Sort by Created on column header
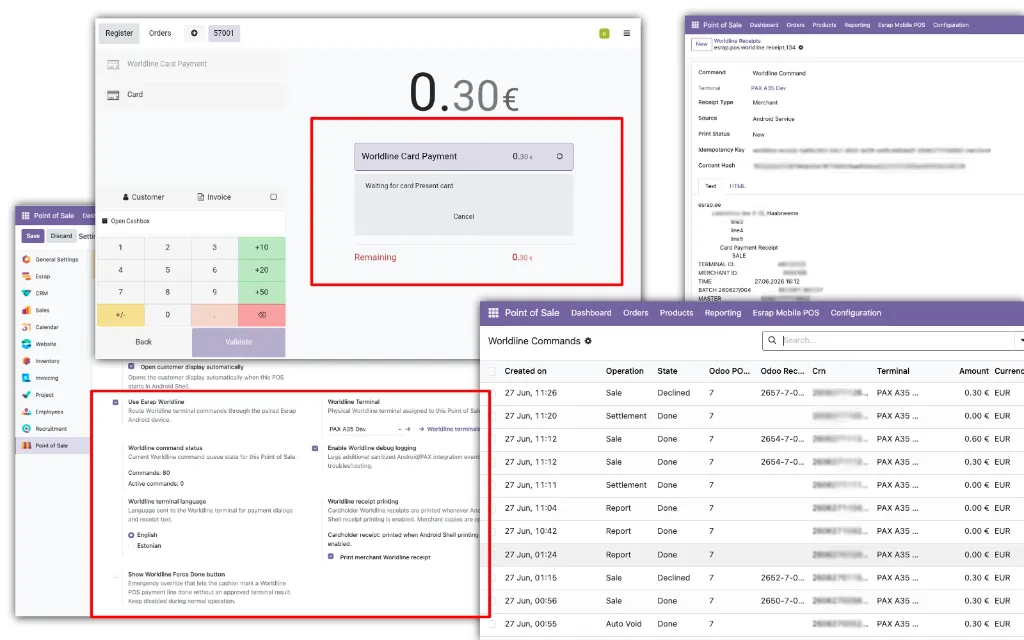Viewport: 1024px width, 640px height. 525,371
